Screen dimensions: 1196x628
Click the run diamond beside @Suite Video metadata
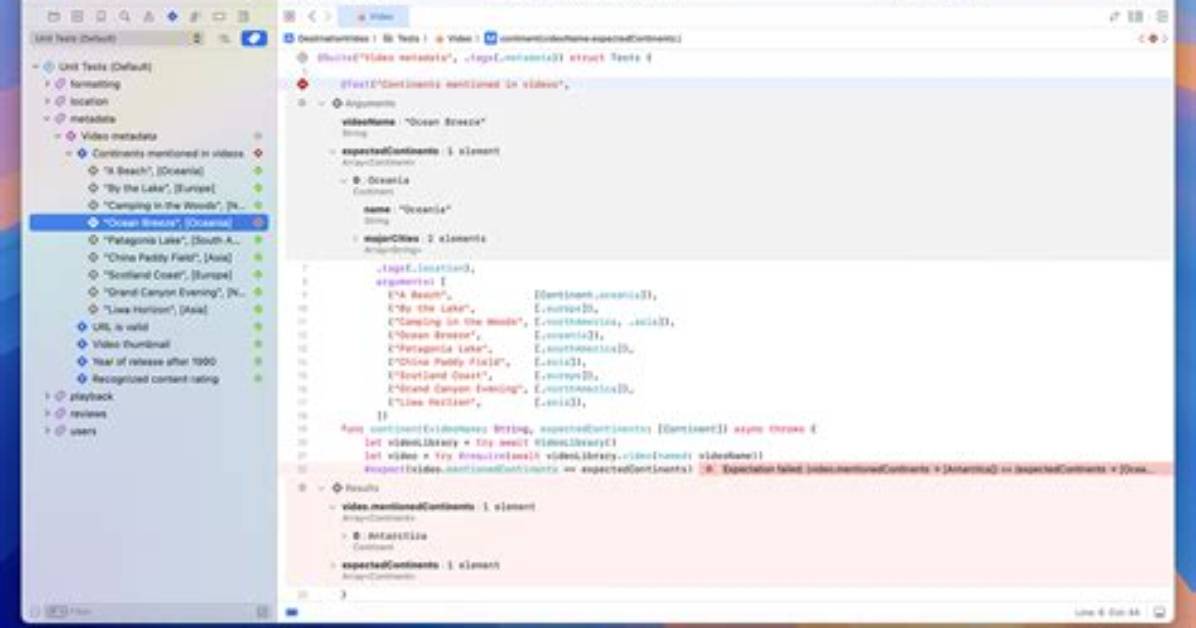point(302,57)
